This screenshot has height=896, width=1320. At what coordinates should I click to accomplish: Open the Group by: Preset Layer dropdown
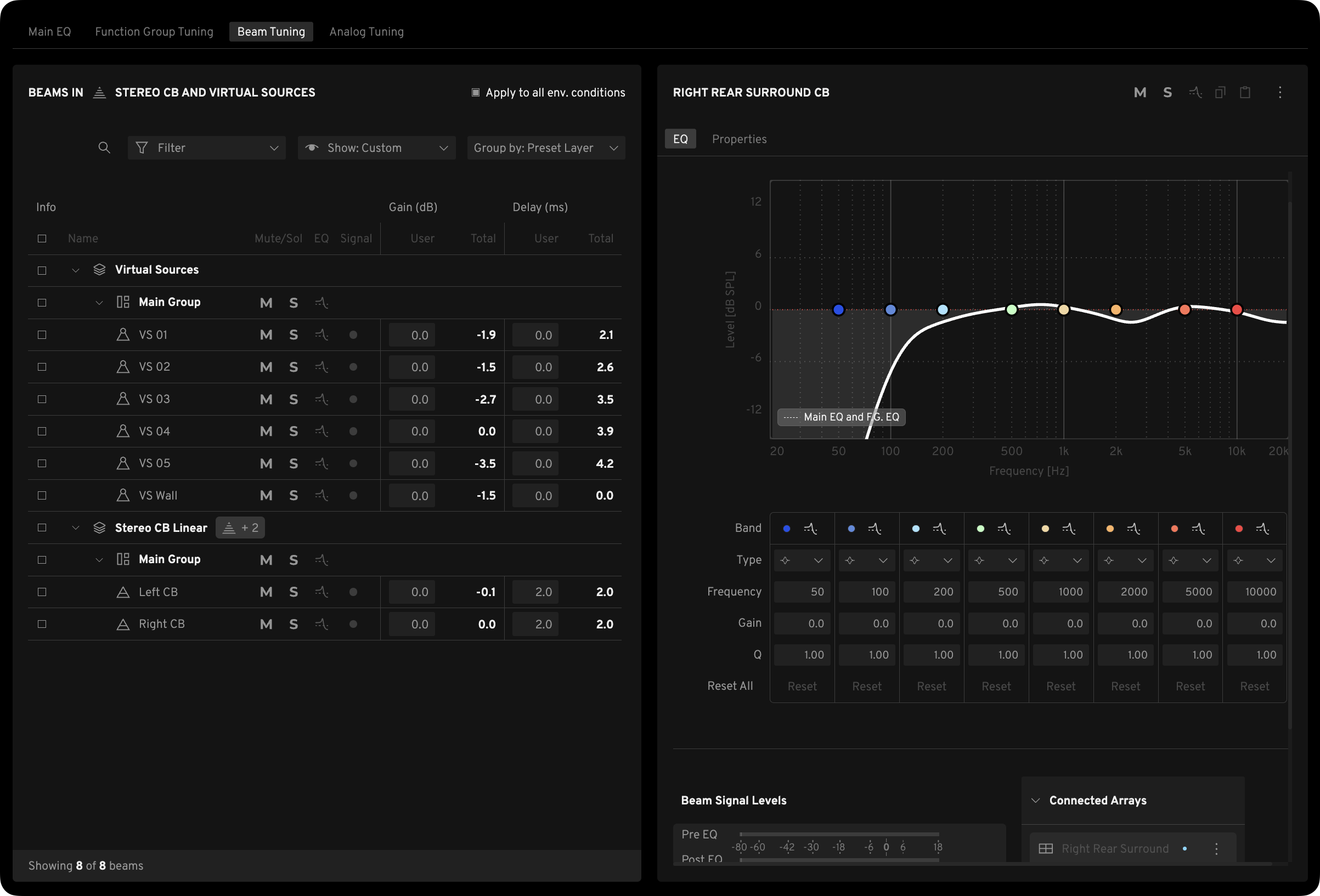545,148
